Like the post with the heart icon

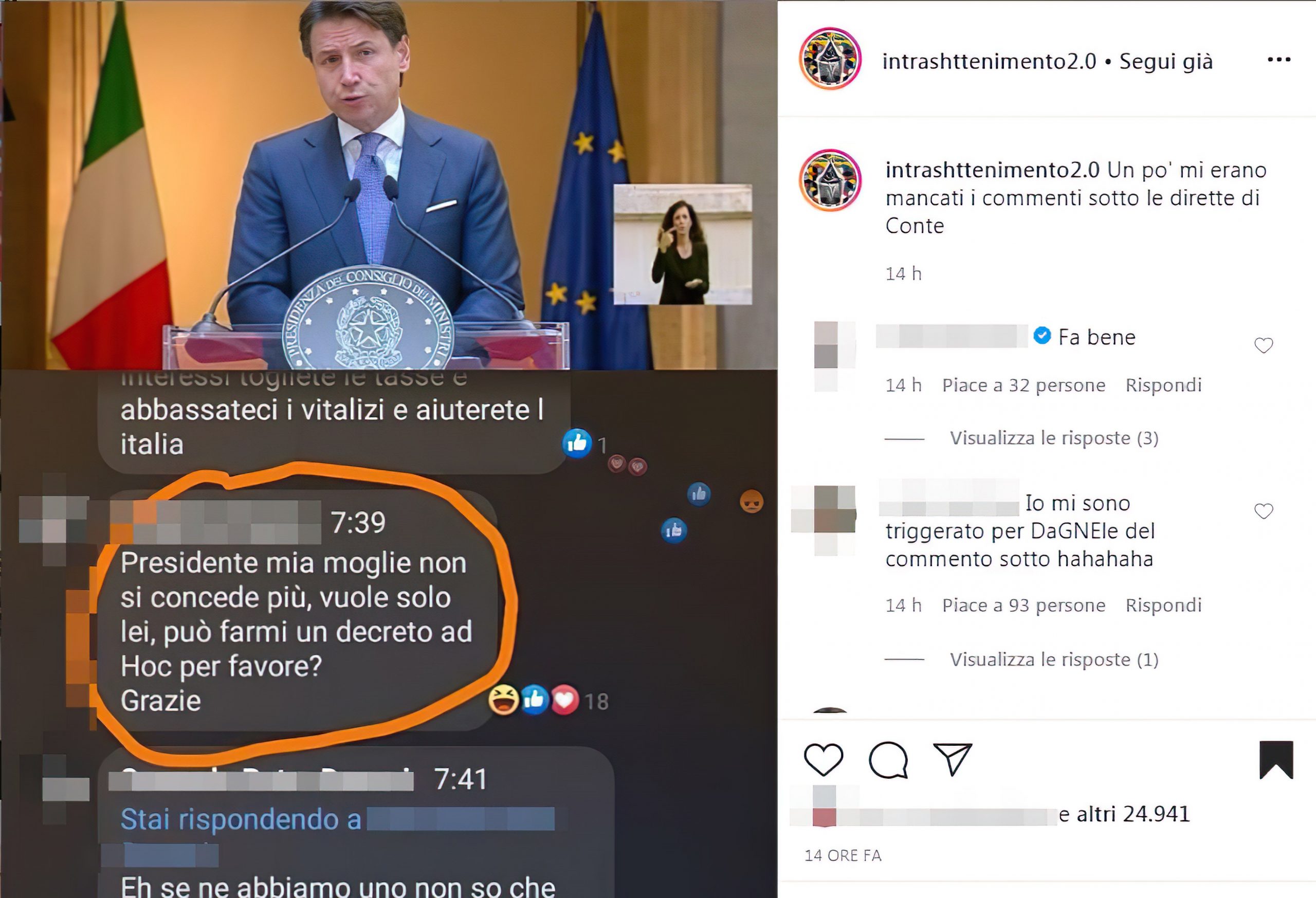pyautogui.click(x=824, y=759)
